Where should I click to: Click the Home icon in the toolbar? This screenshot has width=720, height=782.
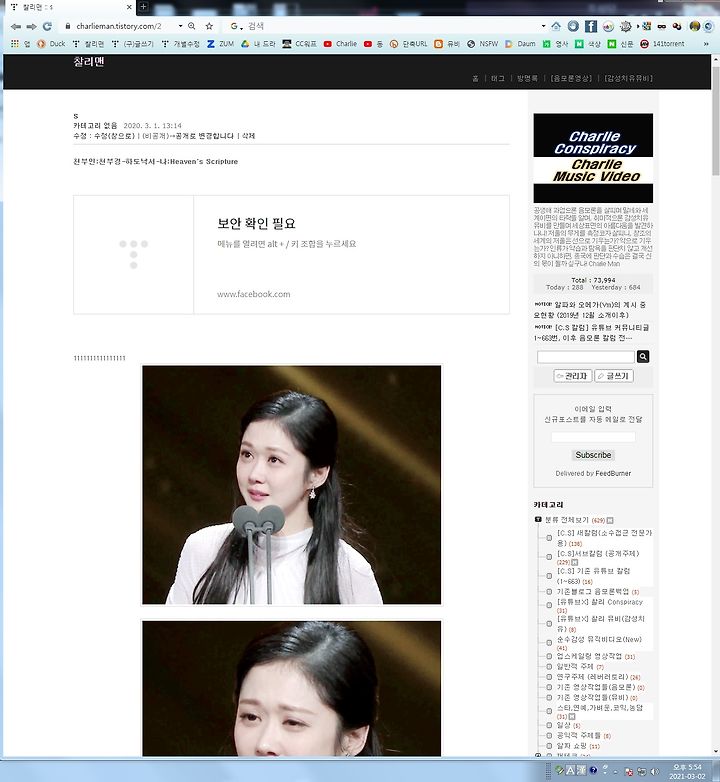pos(556,26)
